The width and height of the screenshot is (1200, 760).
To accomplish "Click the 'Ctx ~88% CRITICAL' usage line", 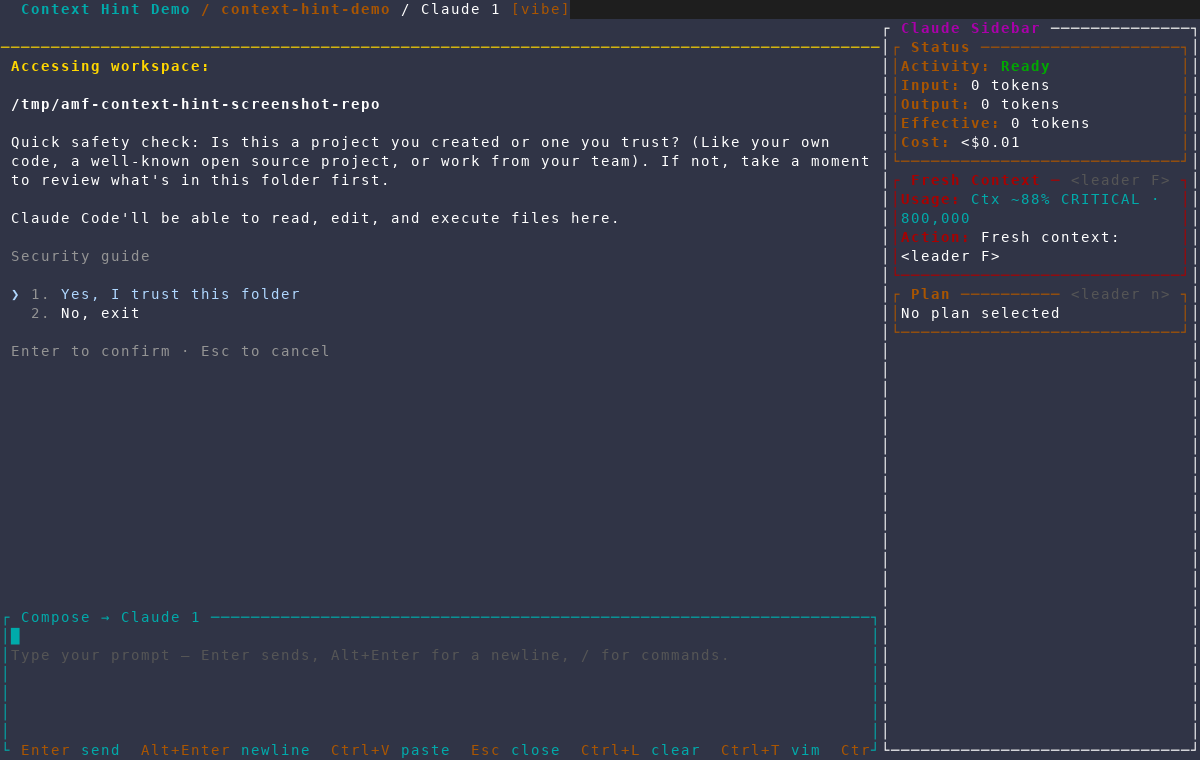I will 1030,199.
